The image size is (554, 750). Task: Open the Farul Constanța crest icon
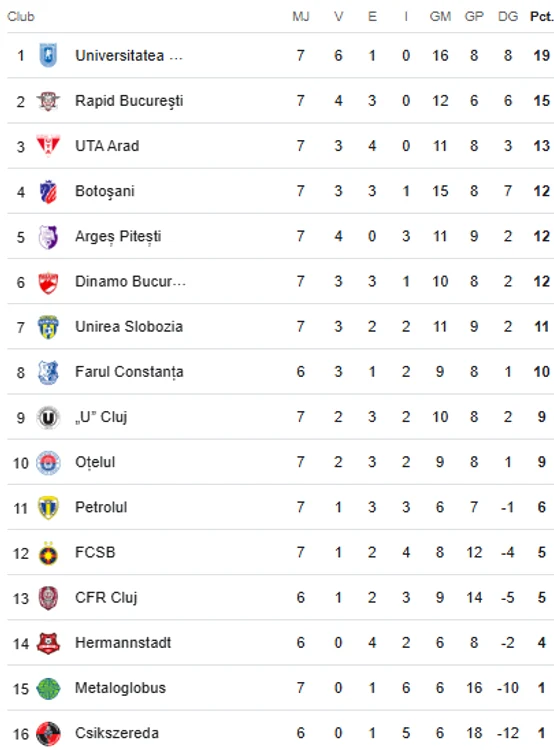(x=48, y=372)
